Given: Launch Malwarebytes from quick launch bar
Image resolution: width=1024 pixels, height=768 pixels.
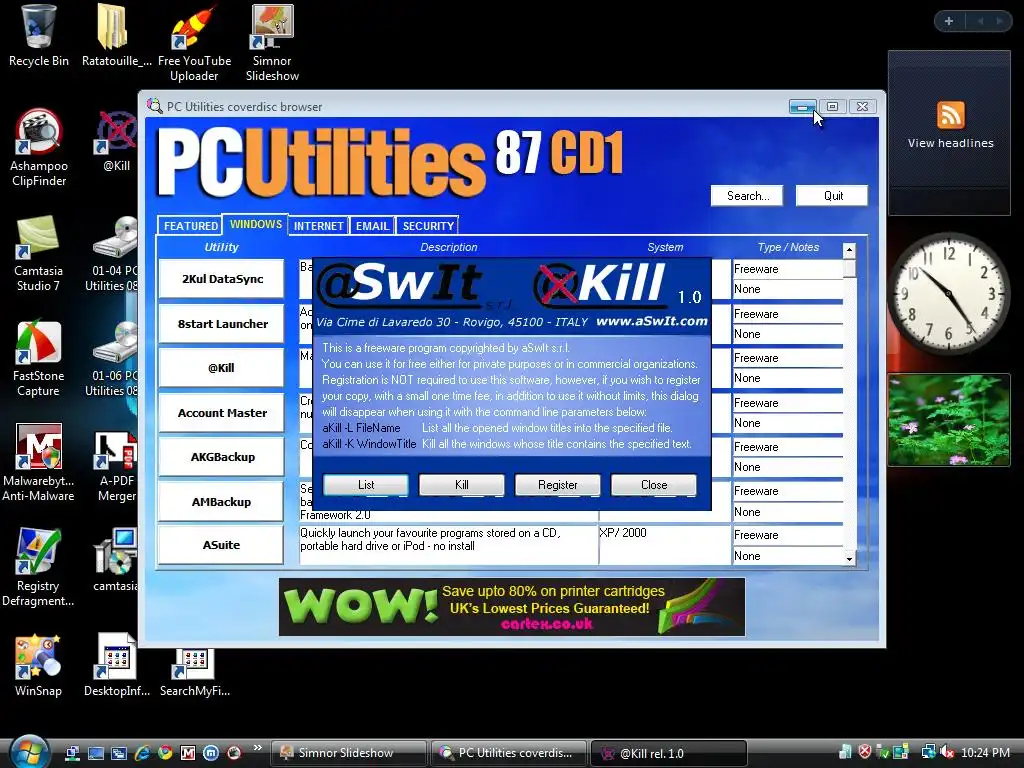Looking at the screenshot, I should tap(187, 752).
